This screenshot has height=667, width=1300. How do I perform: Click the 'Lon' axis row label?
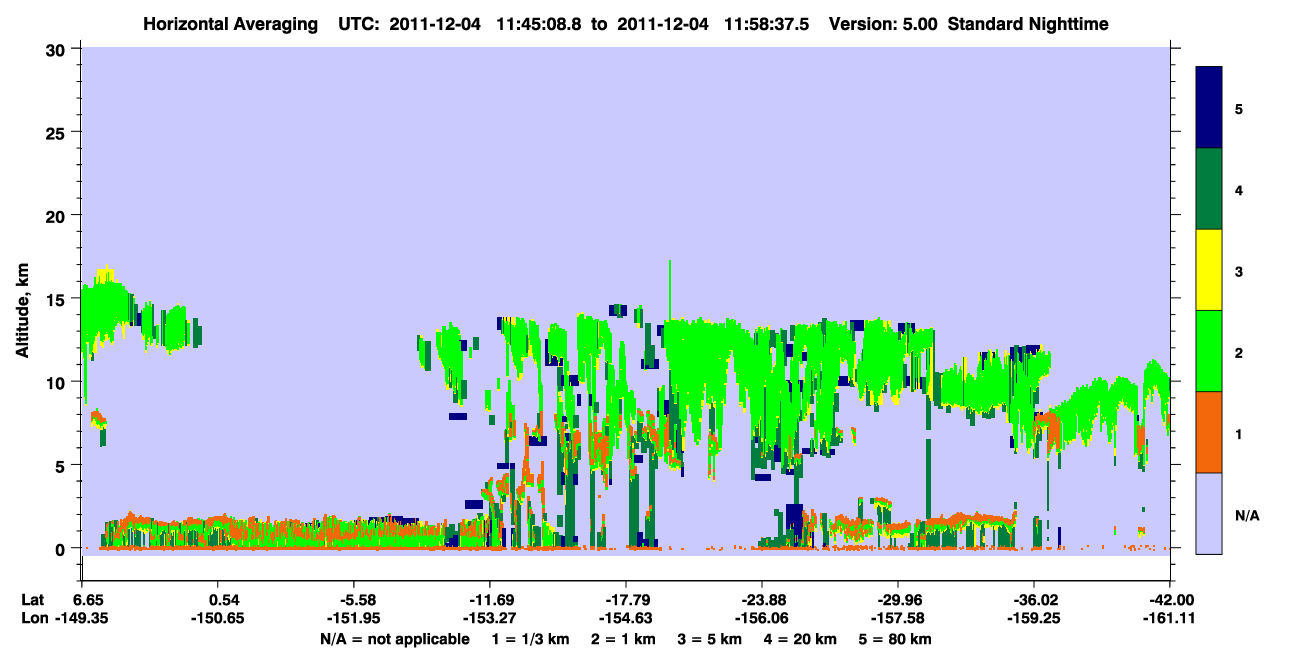(34, 619)
